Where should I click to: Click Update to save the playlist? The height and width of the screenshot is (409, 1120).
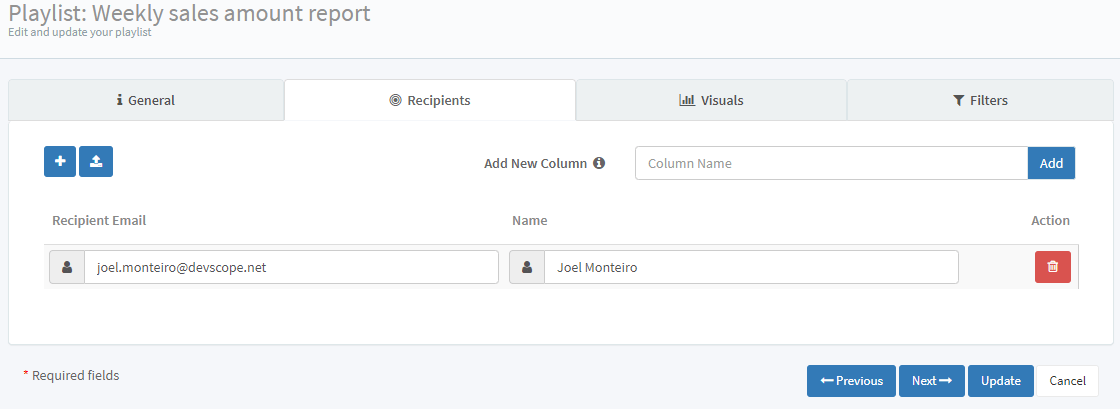[x=1000, y=381]
